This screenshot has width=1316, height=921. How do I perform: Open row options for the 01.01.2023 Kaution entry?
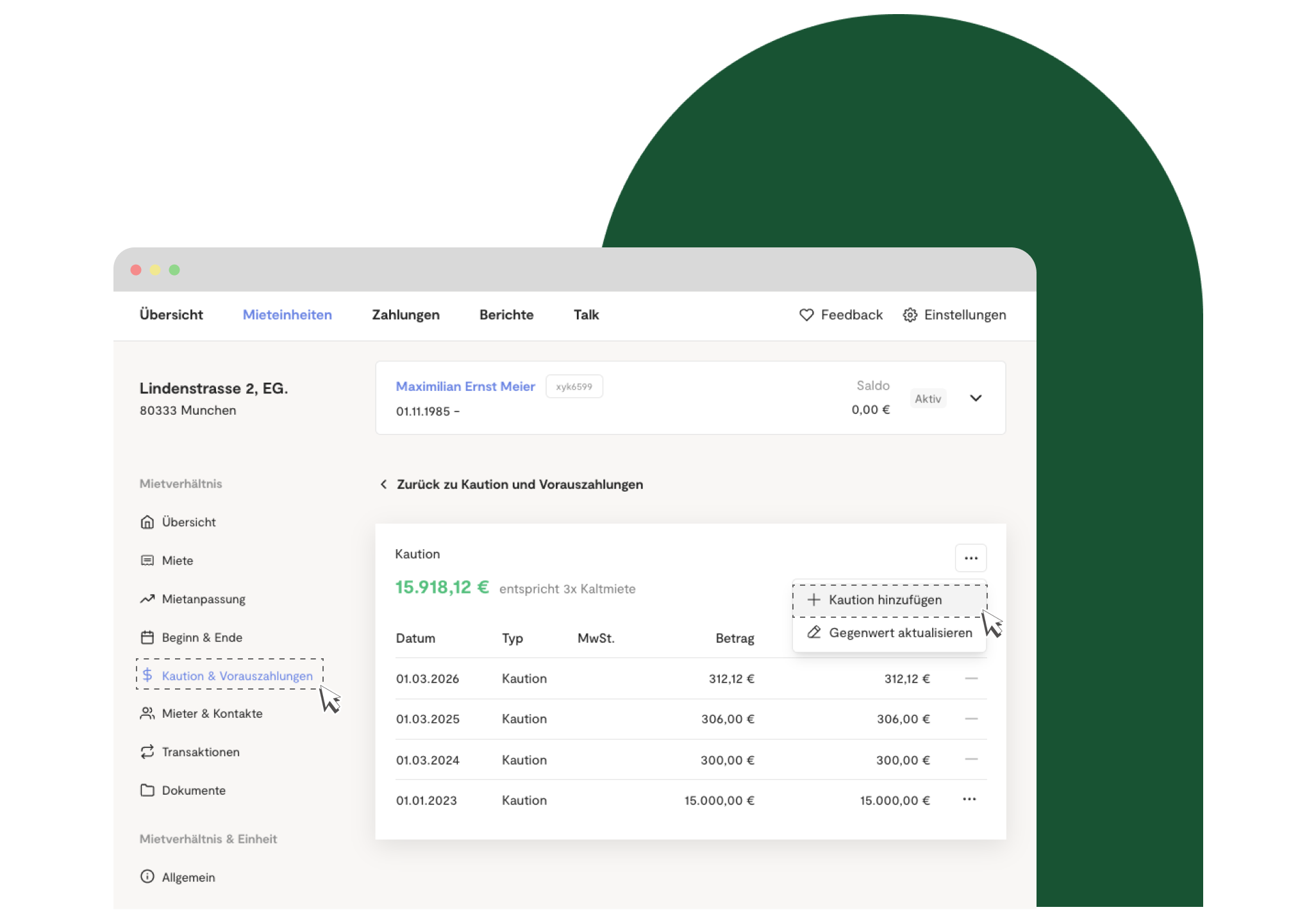[x=969, y=799]
